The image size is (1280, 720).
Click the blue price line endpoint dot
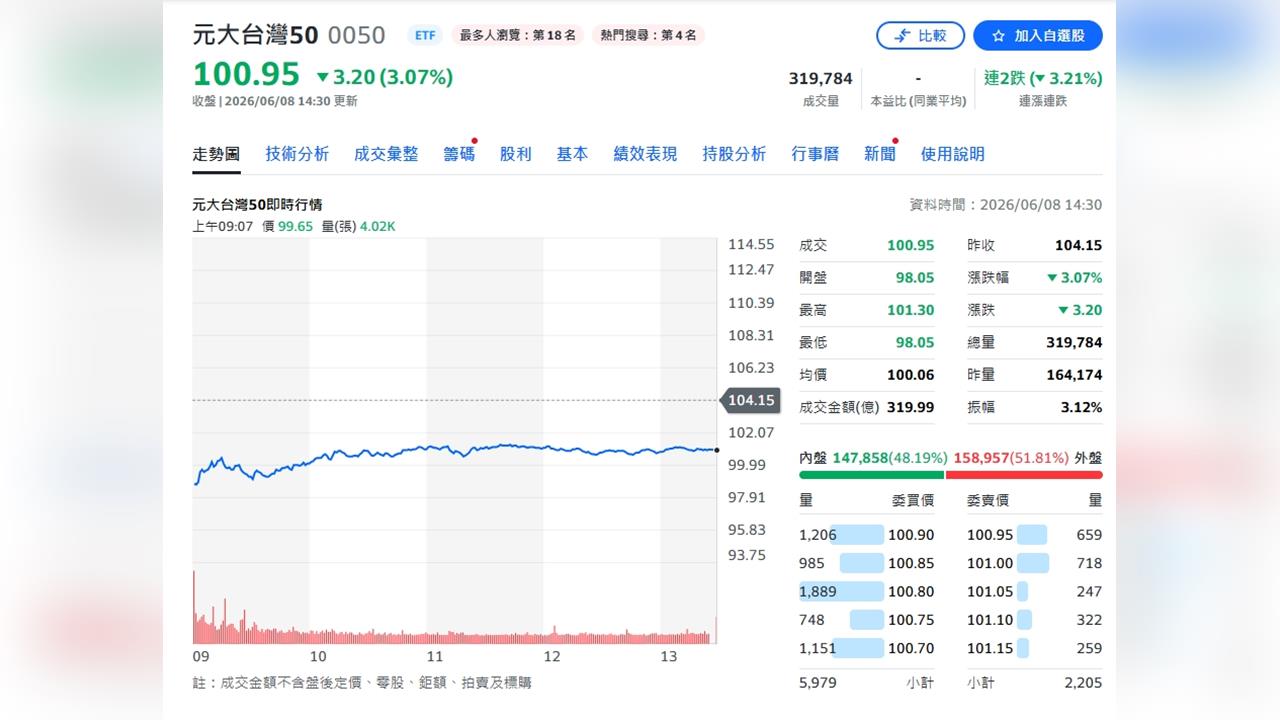tap(716, 450)
